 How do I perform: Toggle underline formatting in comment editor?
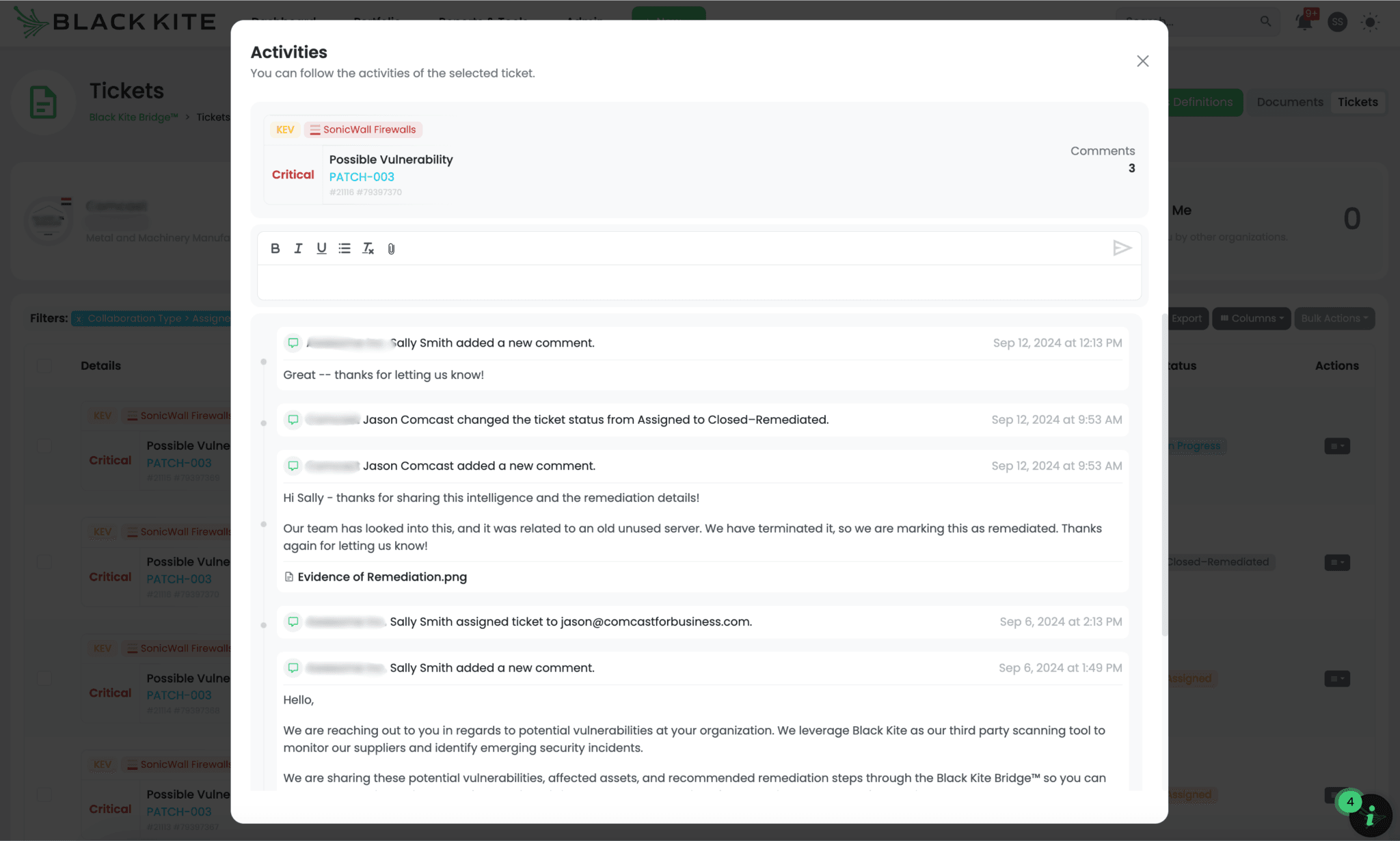(x=321, y=248)
